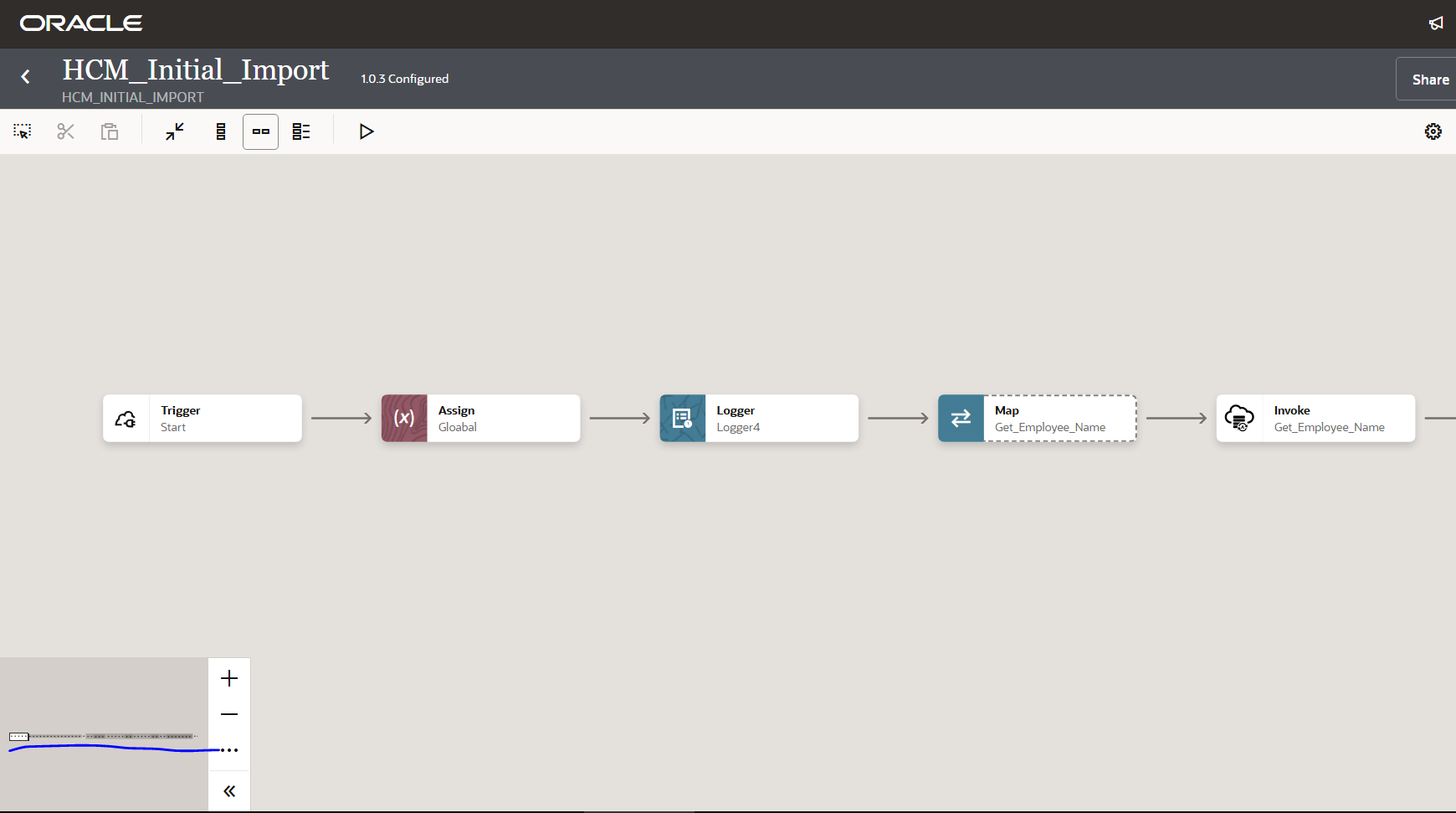
Task: Switch to pseudo-code list view
Action: (301, 131)
